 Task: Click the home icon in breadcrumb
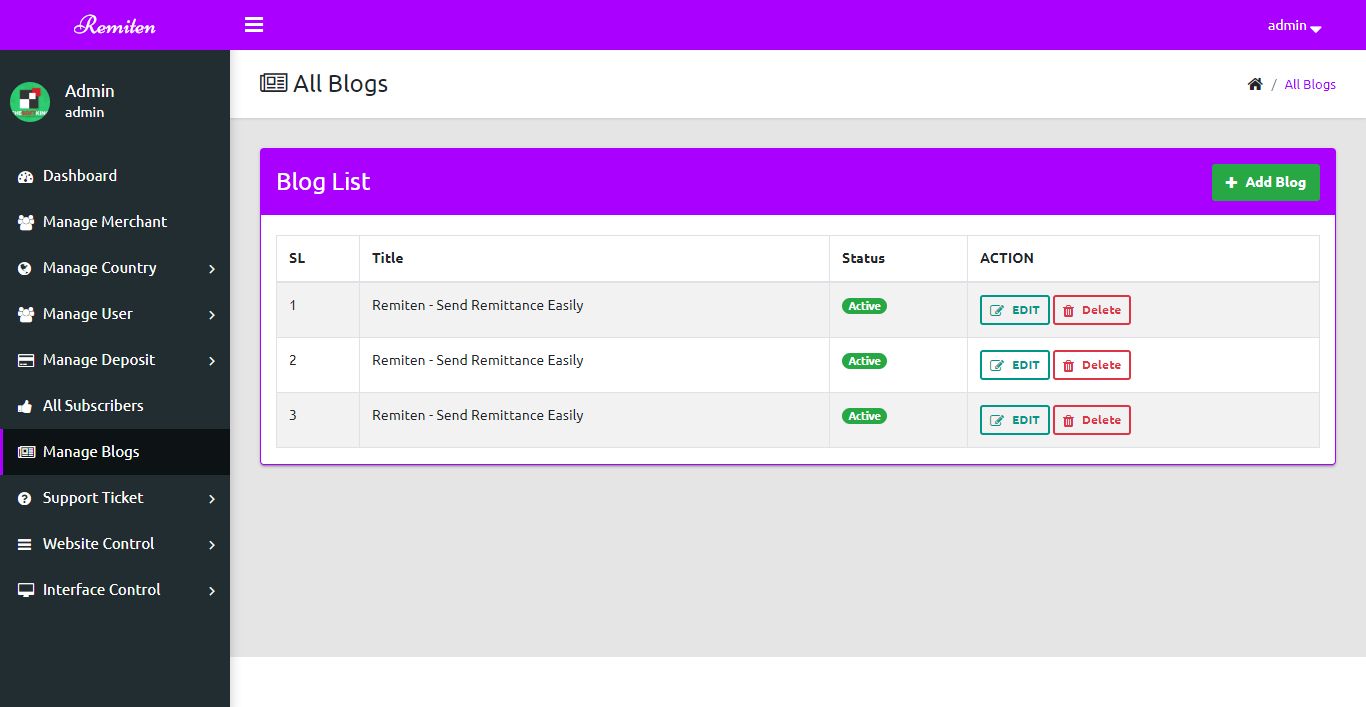[1255, 84]
